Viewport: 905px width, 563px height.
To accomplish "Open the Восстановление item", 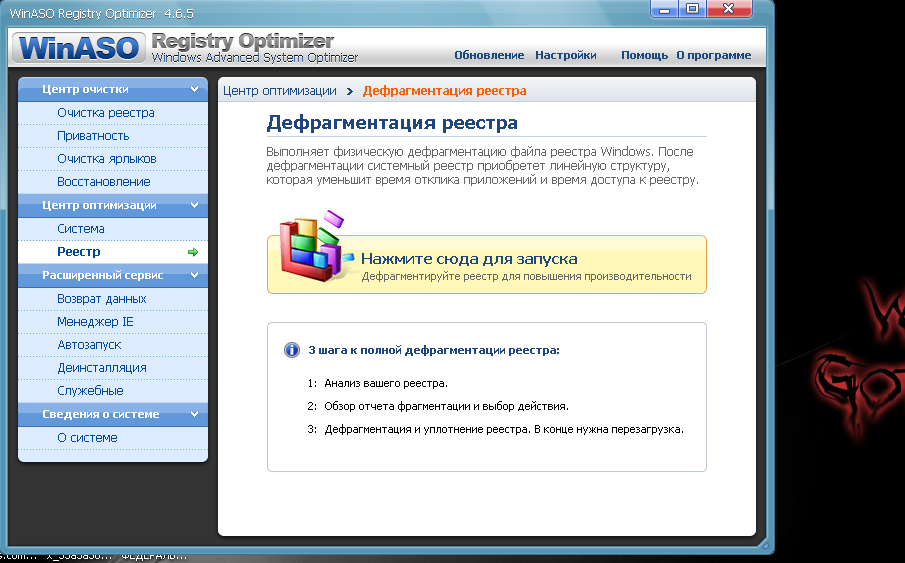I will tap(113, 182).
